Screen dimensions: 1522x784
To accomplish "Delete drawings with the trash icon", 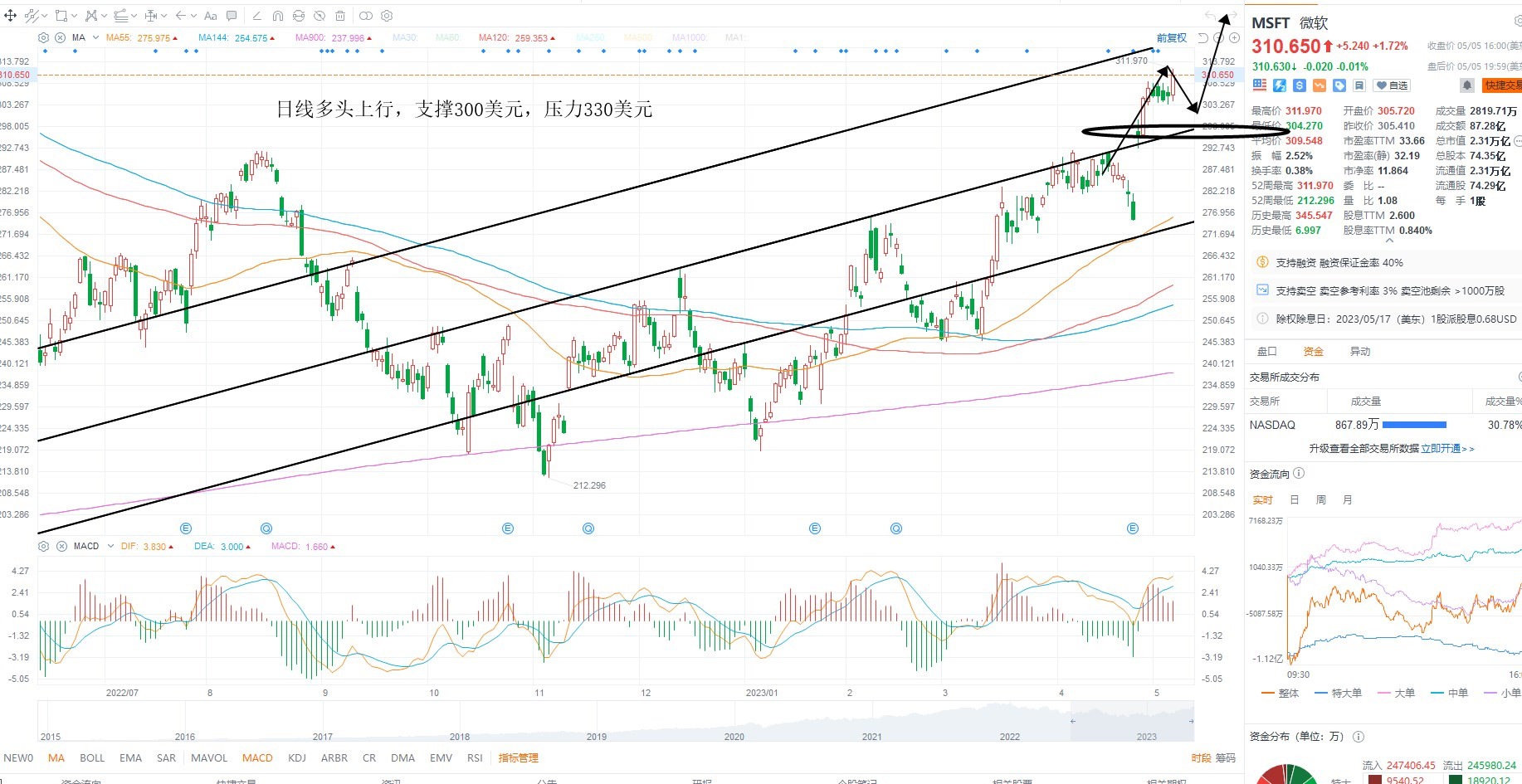I will (x=340, y=16).
